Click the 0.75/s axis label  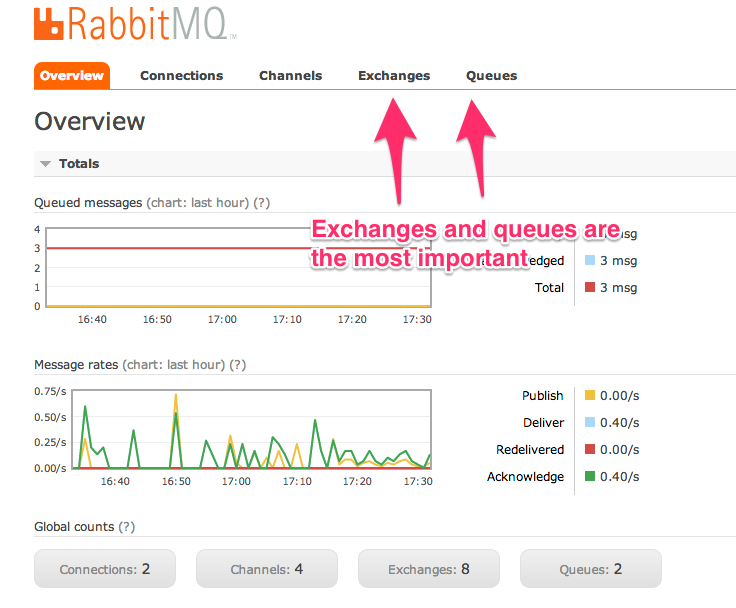click(x=50, y=391)
